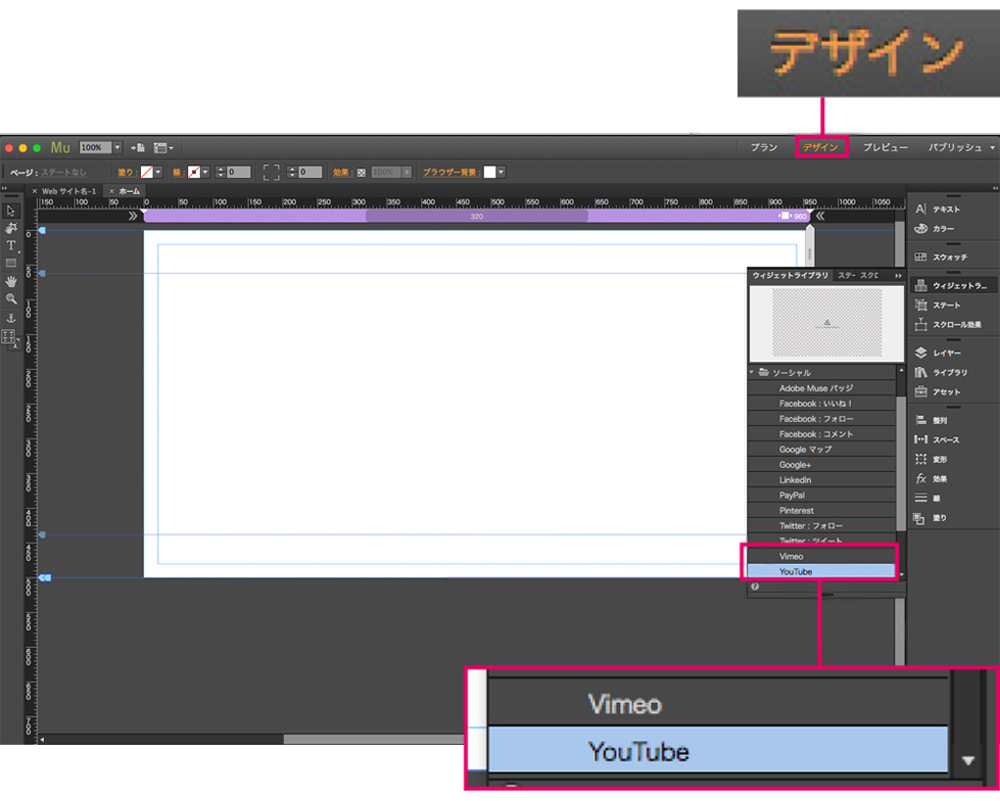Open the 線 stroke panel icon
1000x801 pixels.
(920, 498)
